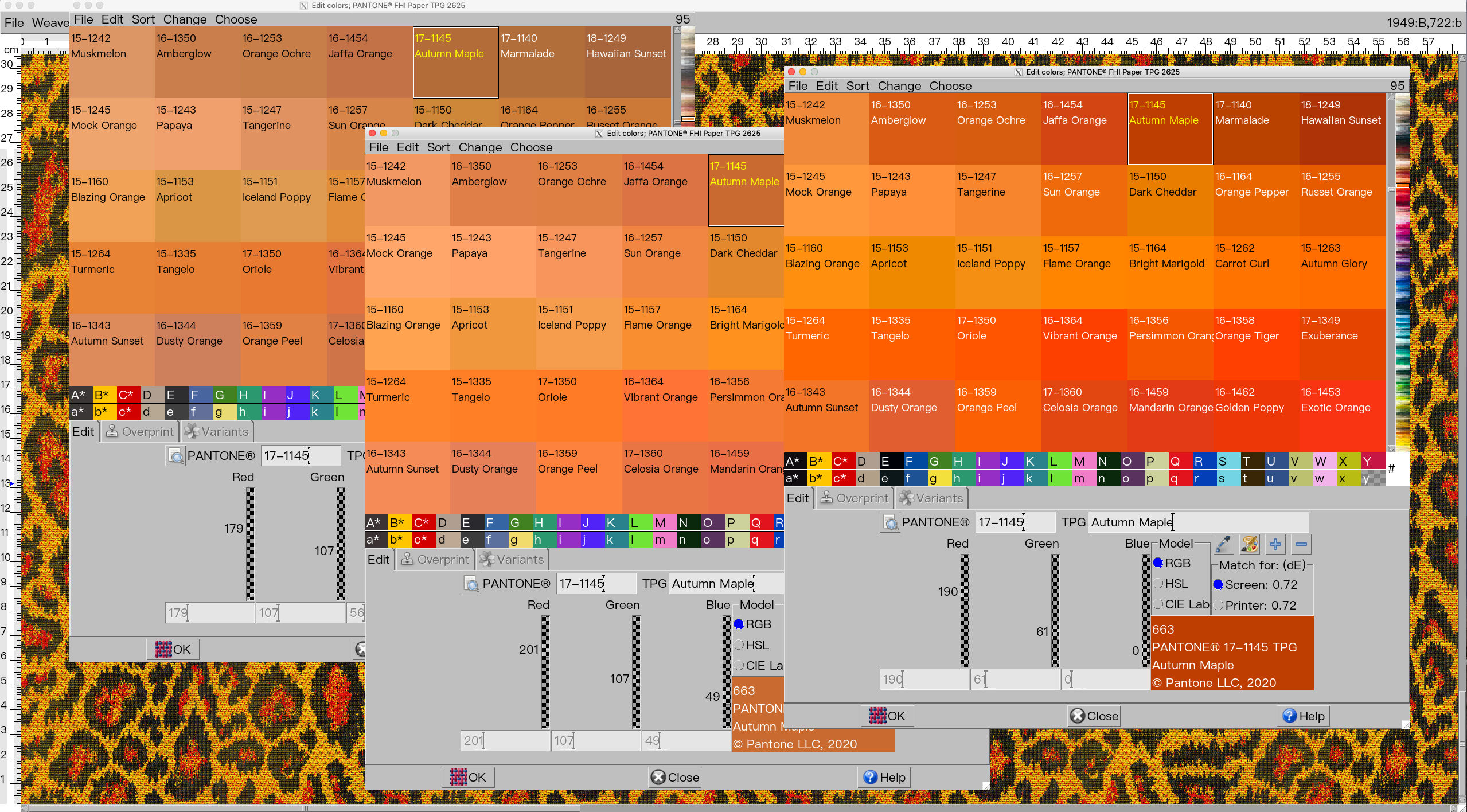Click Red value field in right window

pos(924,680)
